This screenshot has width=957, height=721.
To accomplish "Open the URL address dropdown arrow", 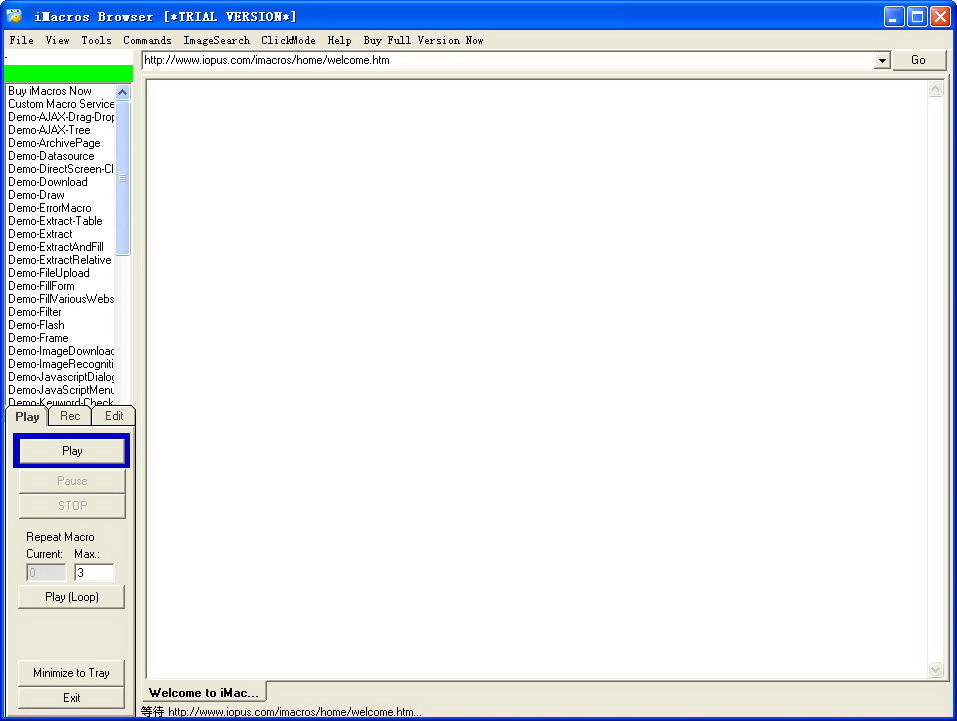I will click(882, 61).
